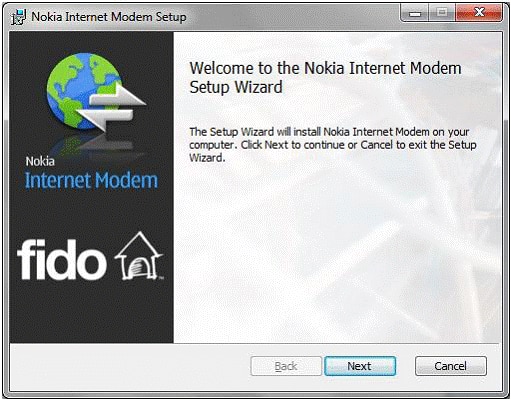
Task: Click the disabled maximize window button
Action: (x=442, y=13)
